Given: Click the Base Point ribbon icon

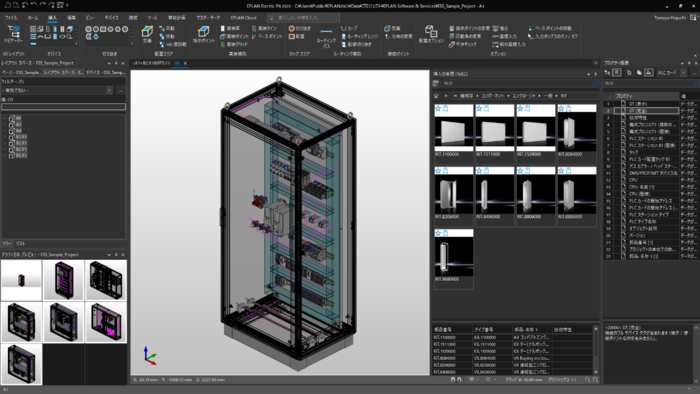Looking at the screenshot, I should (254, 36).
